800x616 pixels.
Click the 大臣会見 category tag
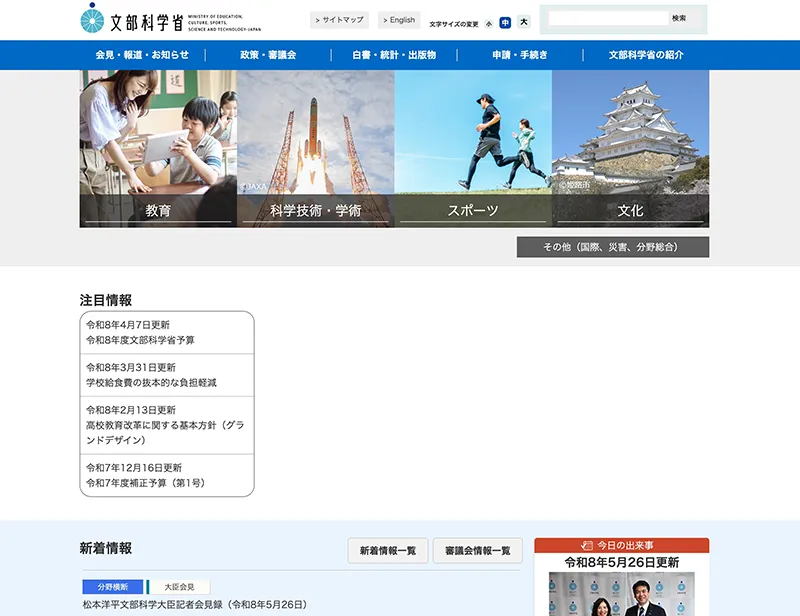(x=179, y=587)
